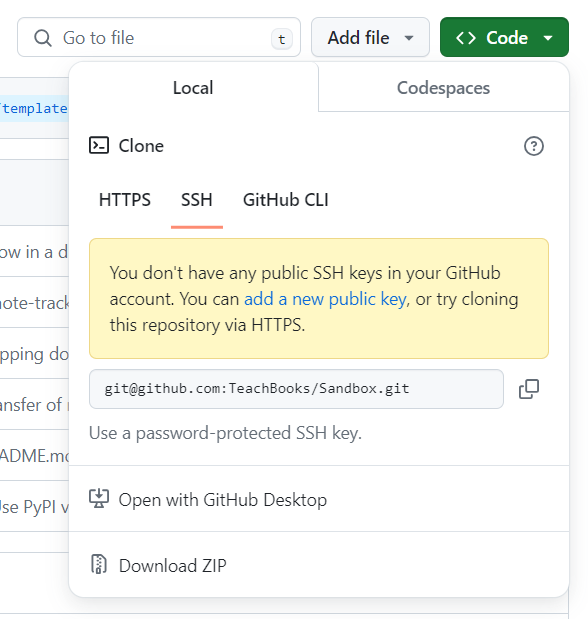Image resolution: width=588 pixels, height=619 pixels.
Task: Switch to the Local tab
Action: pos(193,88)
